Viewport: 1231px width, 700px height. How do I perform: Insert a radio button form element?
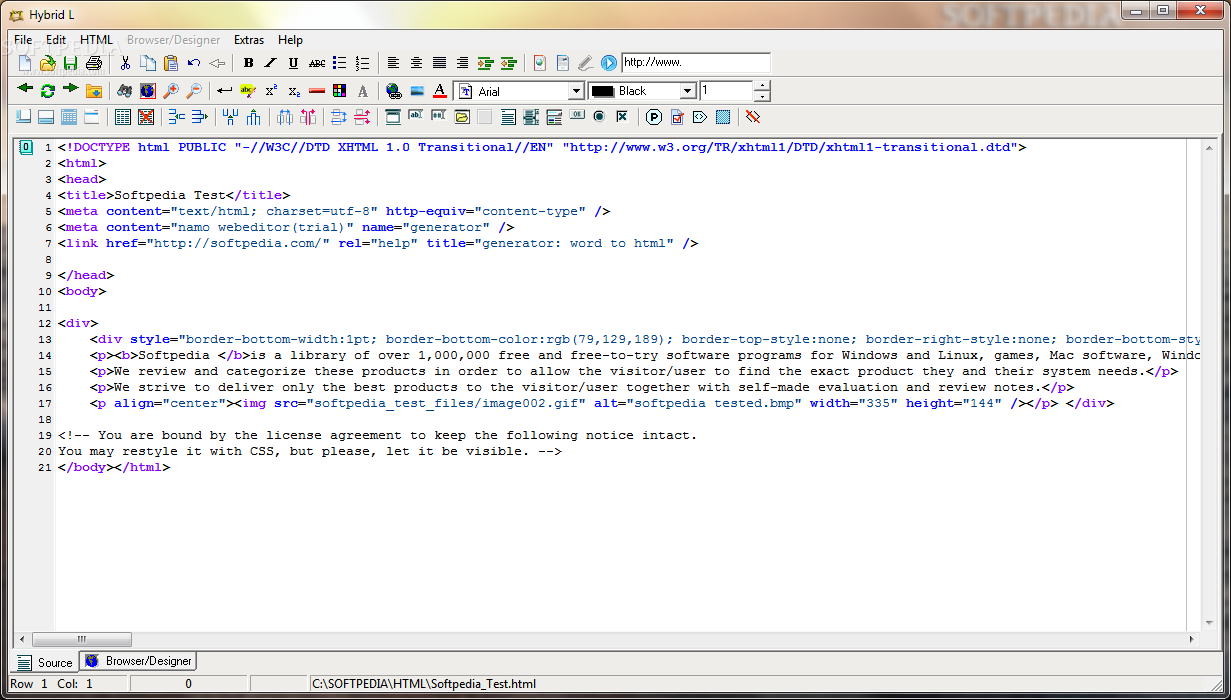click(x=599, y=117)
